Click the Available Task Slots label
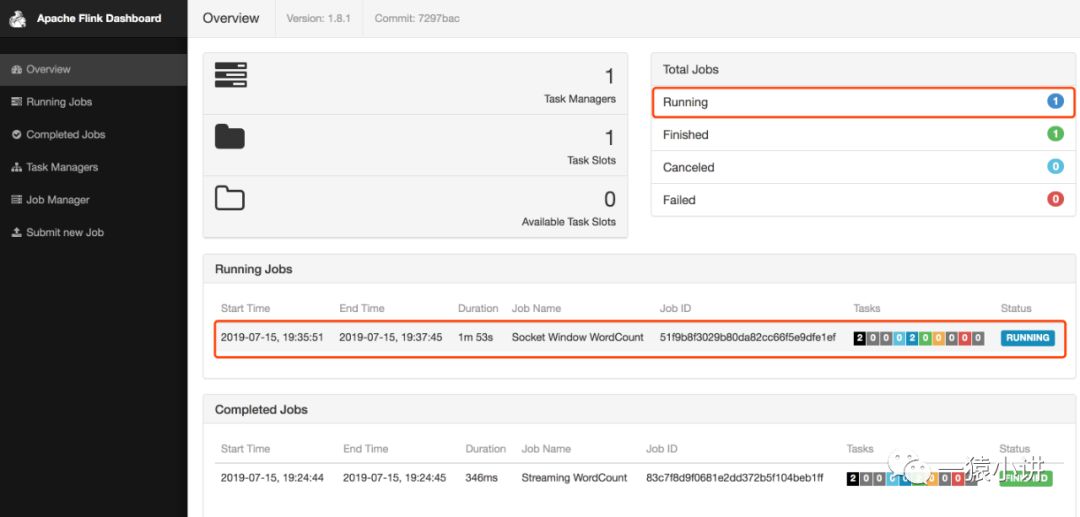1080x517 pixels. coord(569,222)
